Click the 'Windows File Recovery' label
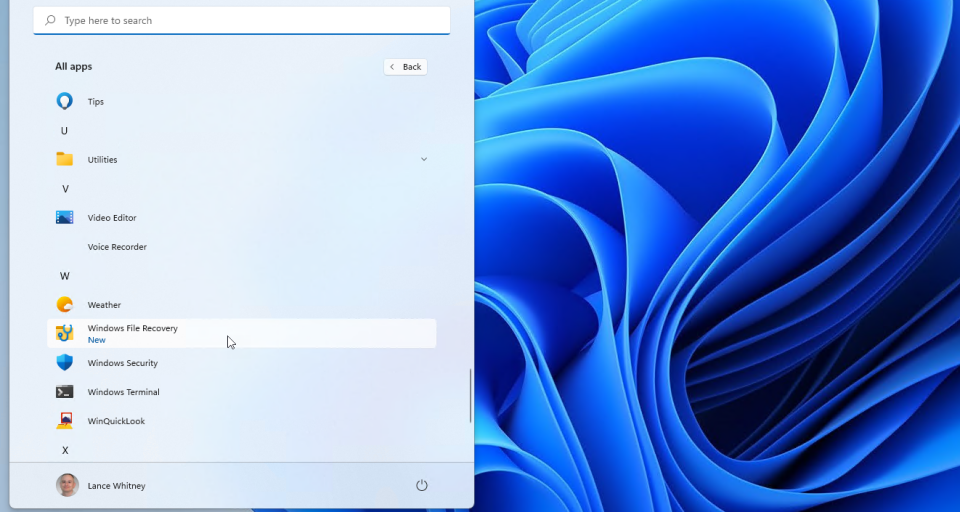The height and width of the screenshot is (512, 960). (x=133, y=328)
